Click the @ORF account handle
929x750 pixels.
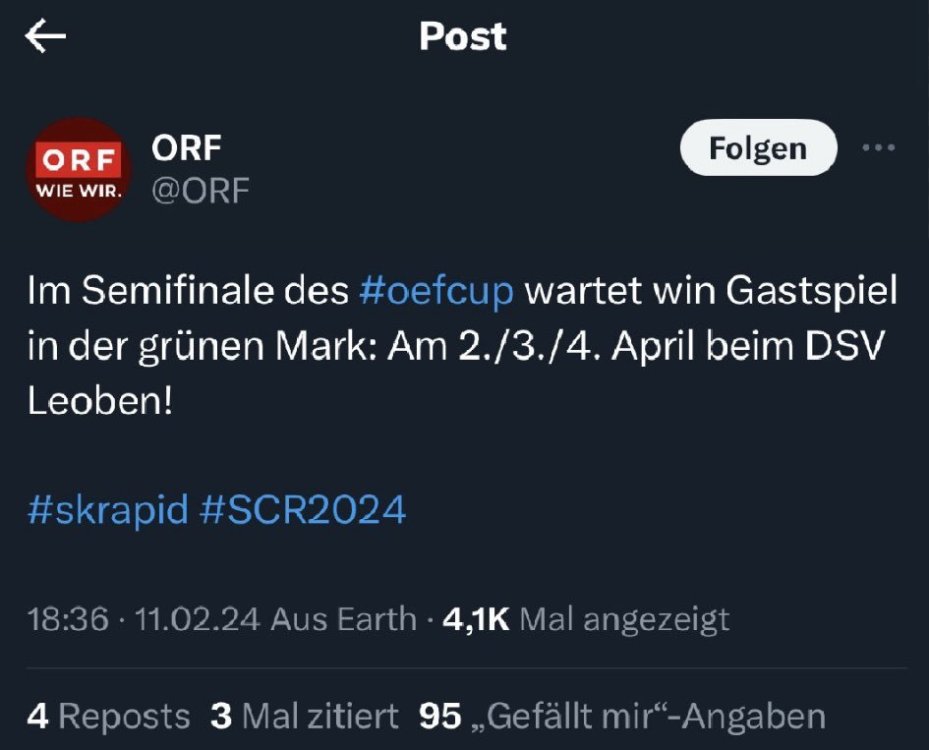tap(200, 190)
